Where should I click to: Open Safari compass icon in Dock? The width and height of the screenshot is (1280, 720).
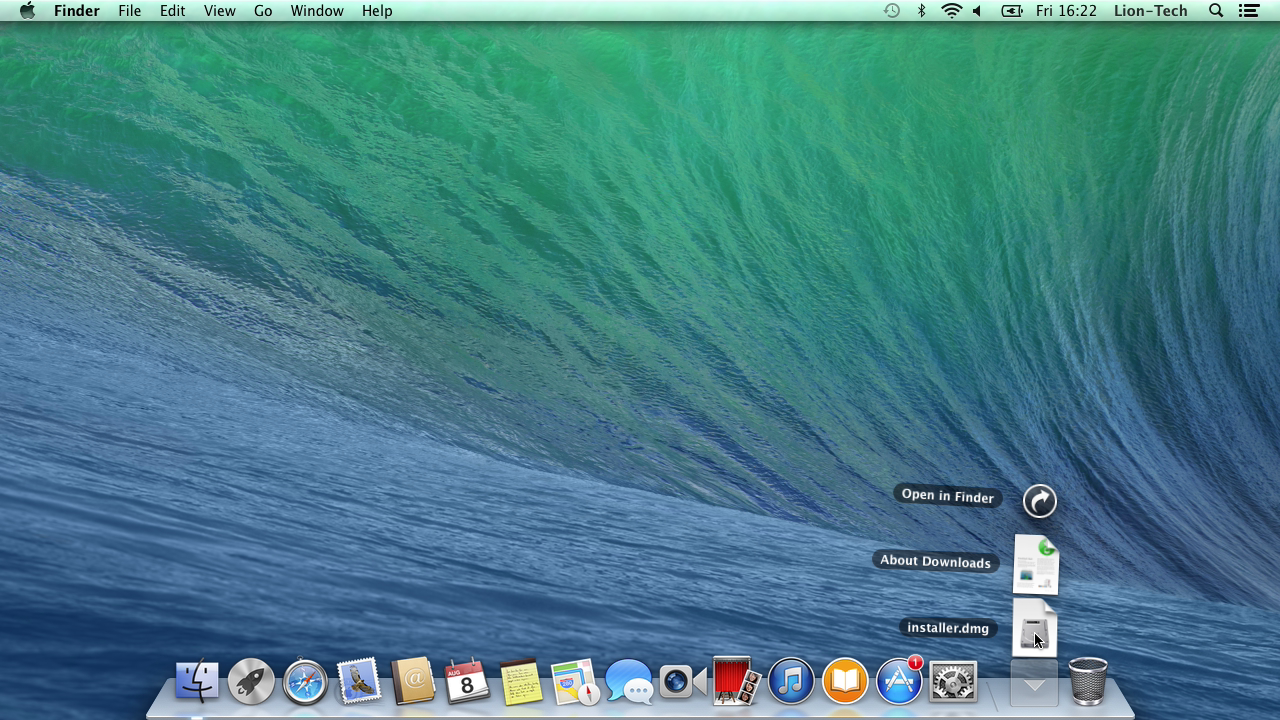[x=305, y=682]
